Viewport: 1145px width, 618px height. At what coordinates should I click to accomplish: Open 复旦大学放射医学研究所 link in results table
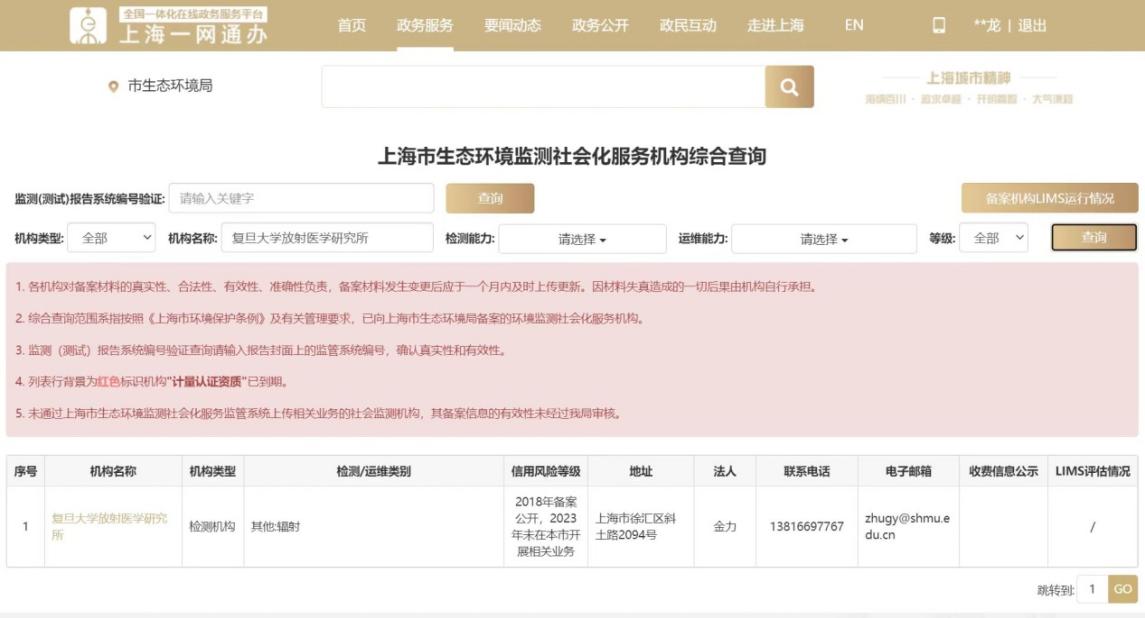[109, 526]
